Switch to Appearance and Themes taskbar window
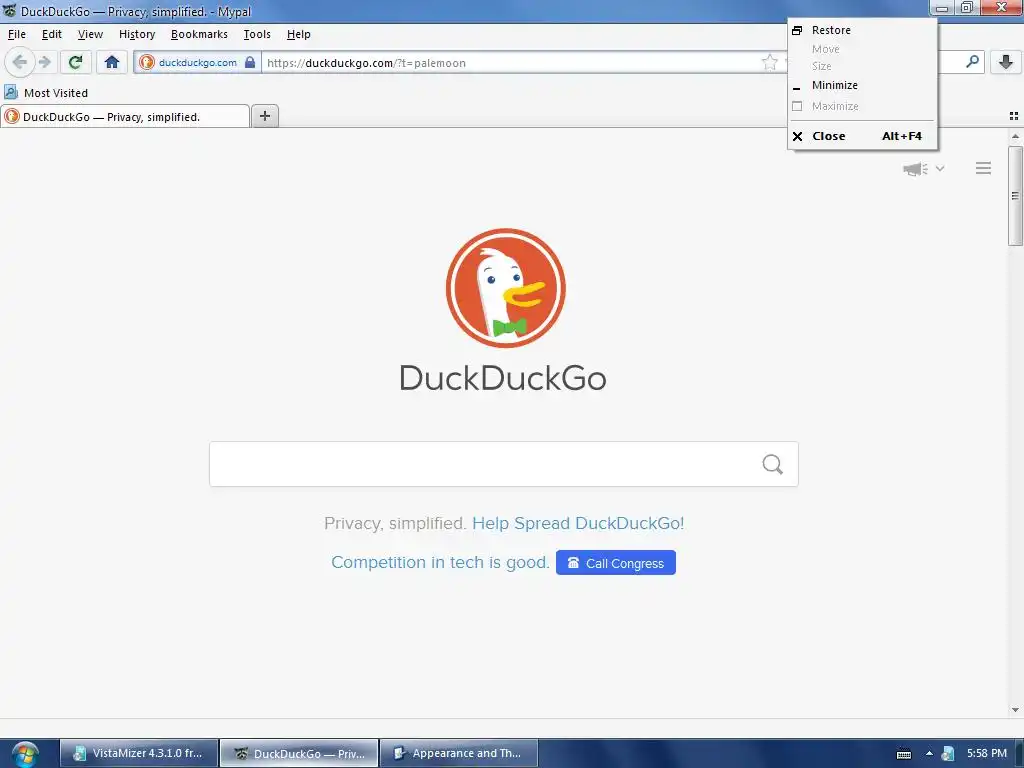 pos(459,753)
